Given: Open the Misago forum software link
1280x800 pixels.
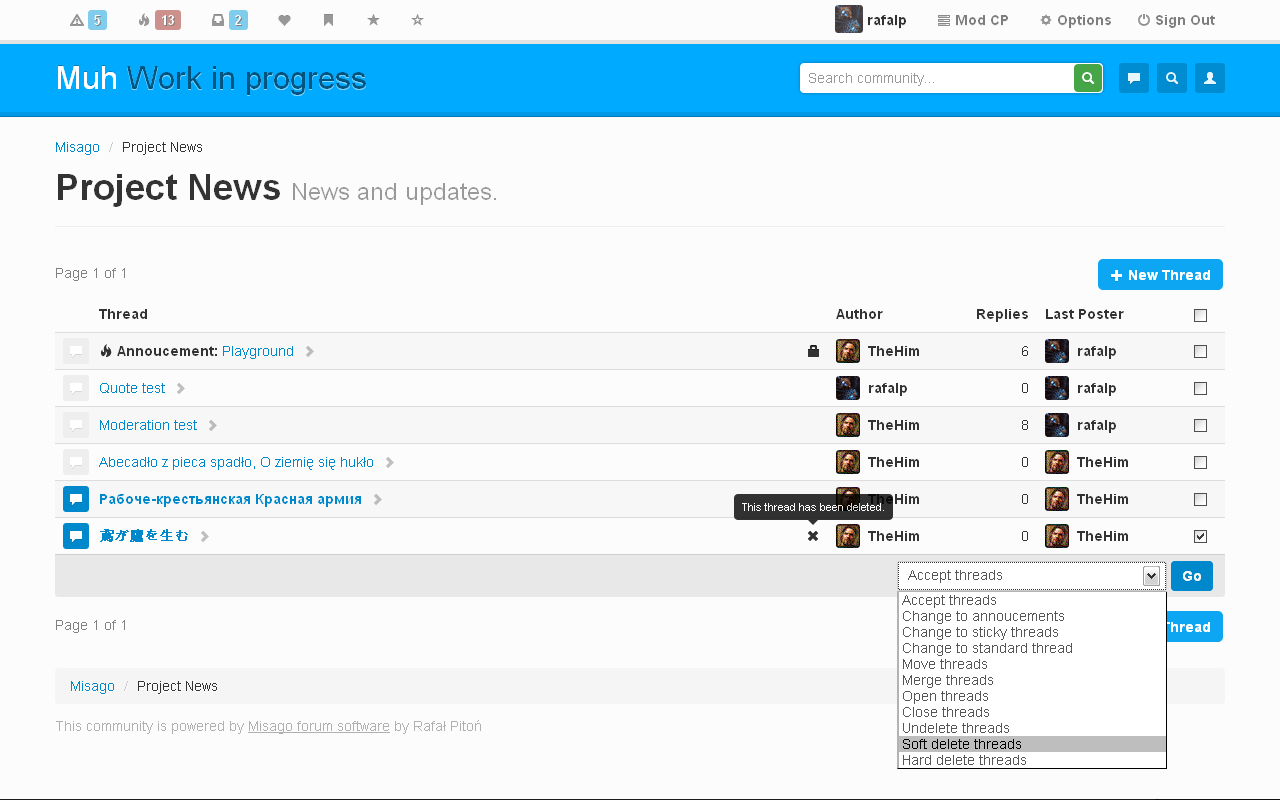Looking at the screenshot, I should click(x=319, y=726).
